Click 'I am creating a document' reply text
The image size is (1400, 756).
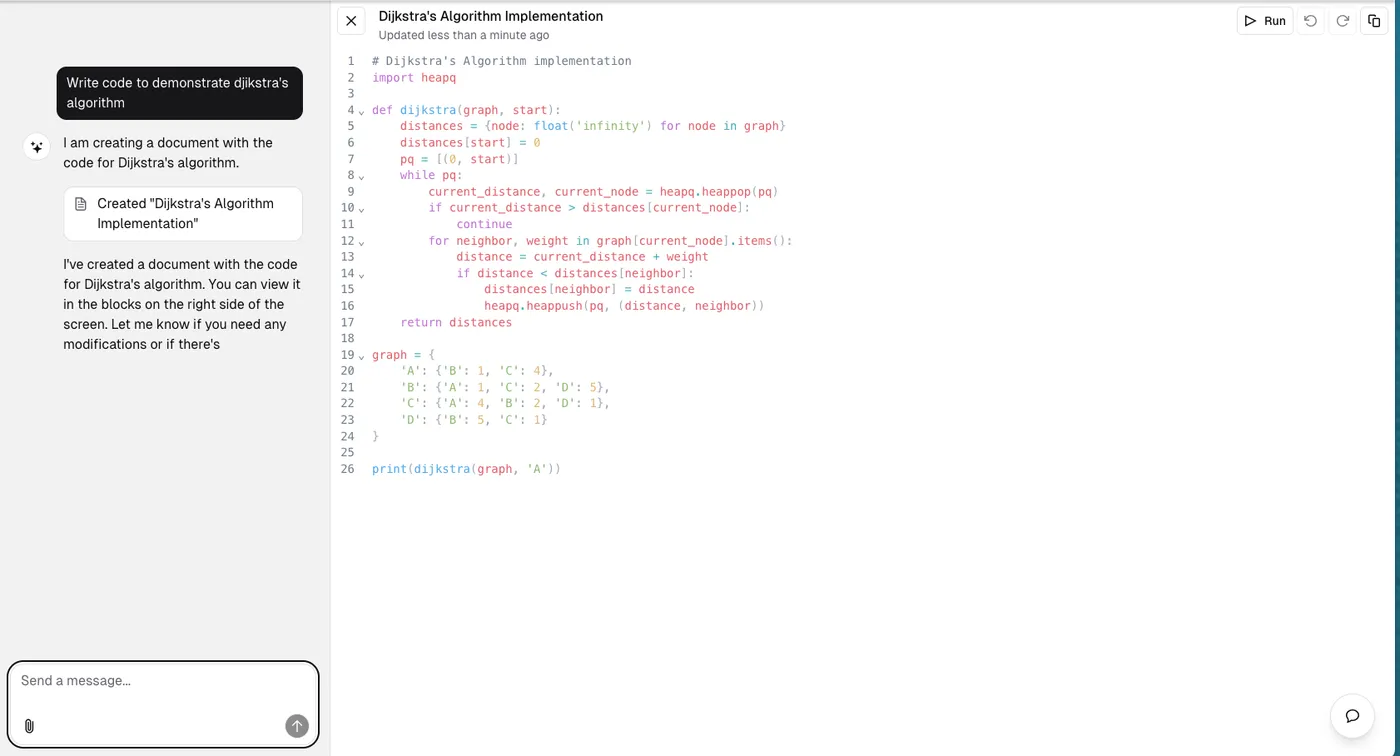(168, 152)
